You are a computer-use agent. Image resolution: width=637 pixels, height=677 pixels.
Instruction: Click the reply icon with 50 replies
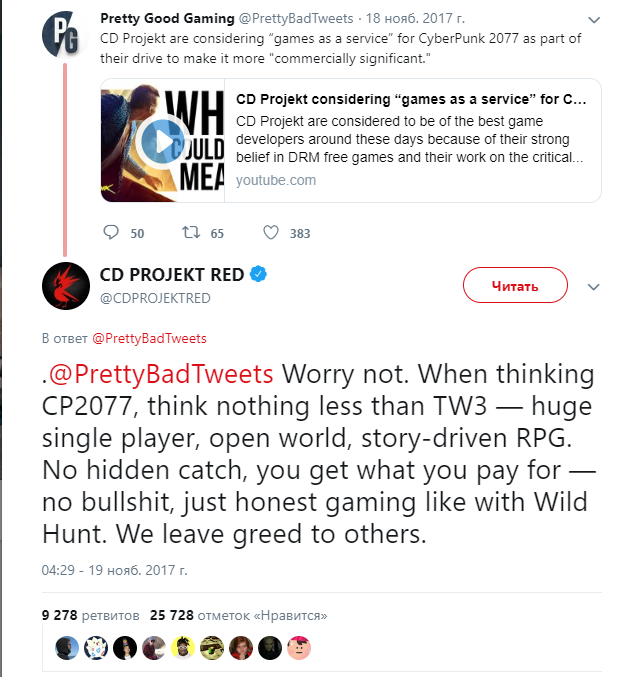(x=112, y=233)
